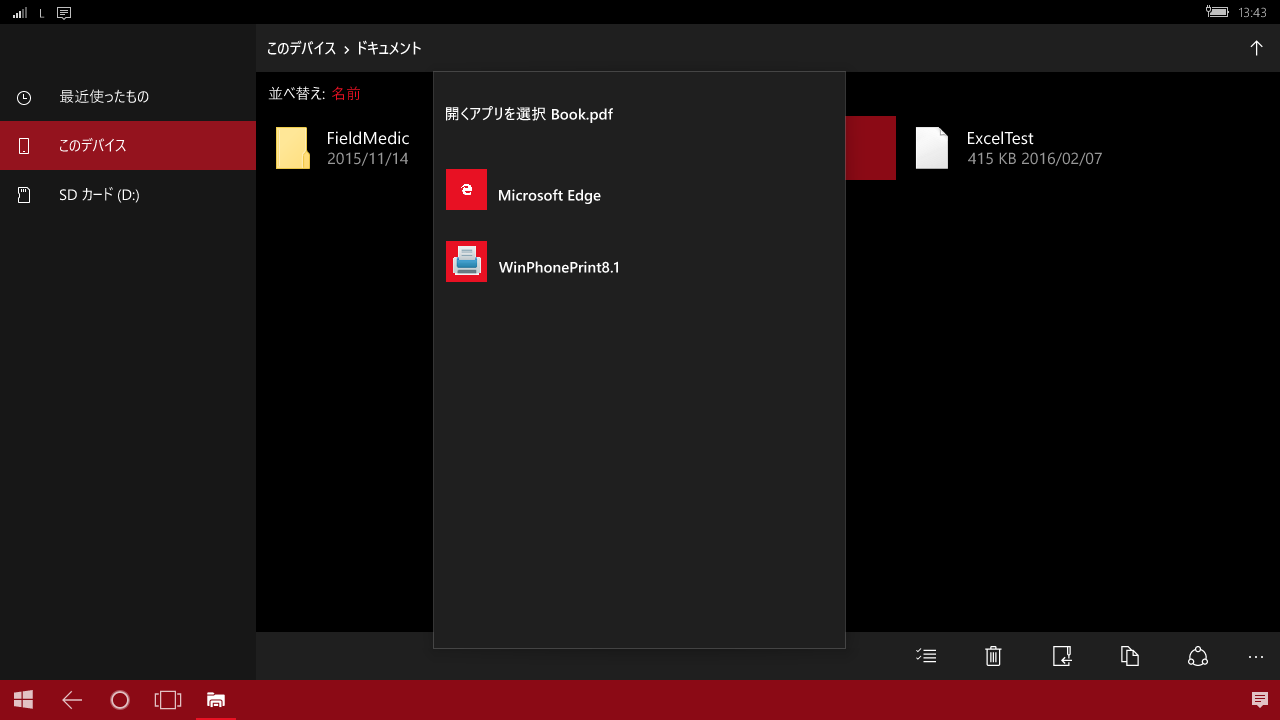
Task: Open 最近使ったもの in sidebar
Action: 128,97
